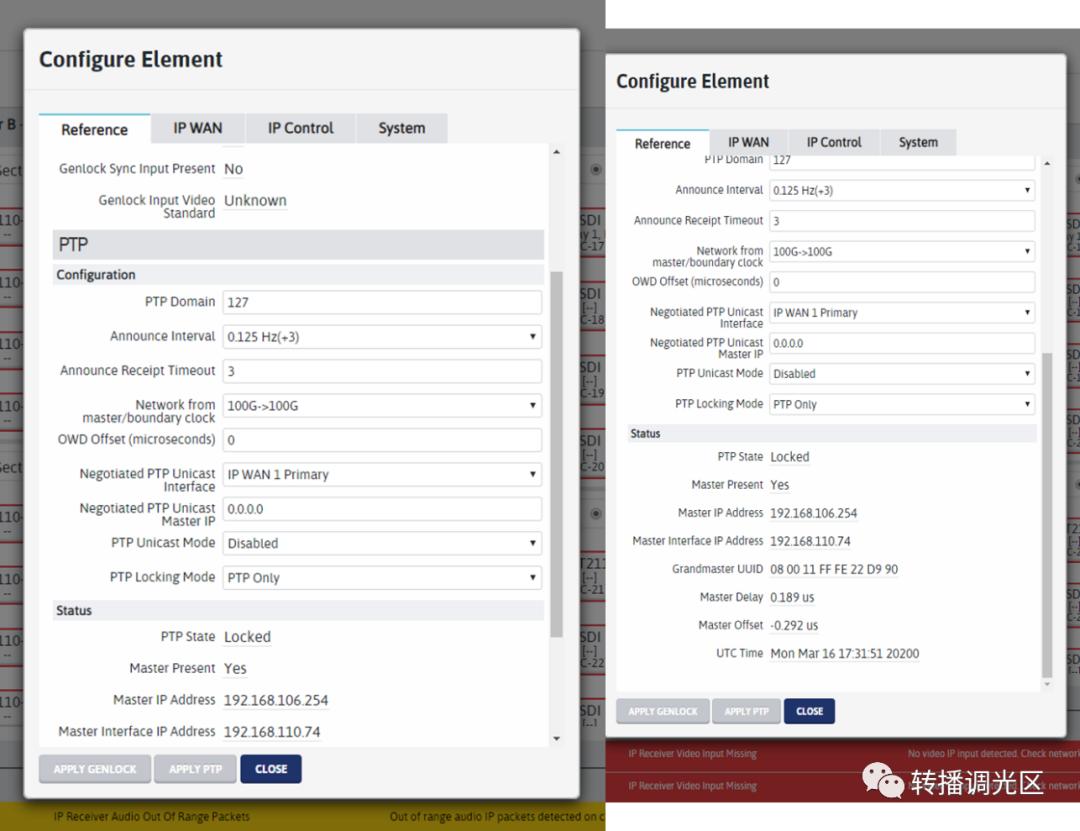This screenshot has height=831, width=1080.
Task: Open Negotiated PTP Unicast Interface dropdown, right dialog
Action: [x=902, y=313]
